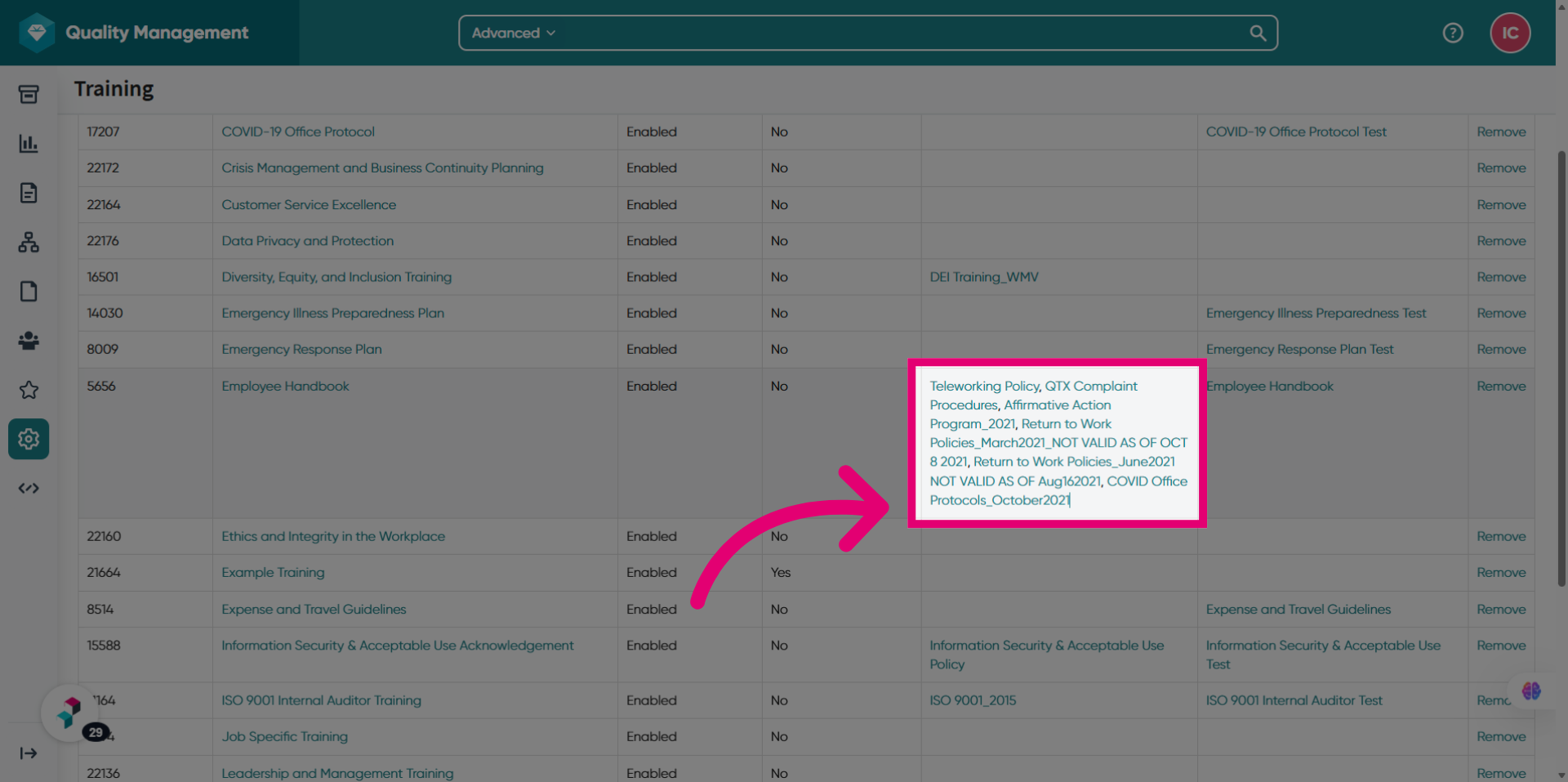Open the people group icon in sidebar
Screen dimensions: 1568x782
click(29, 341)
